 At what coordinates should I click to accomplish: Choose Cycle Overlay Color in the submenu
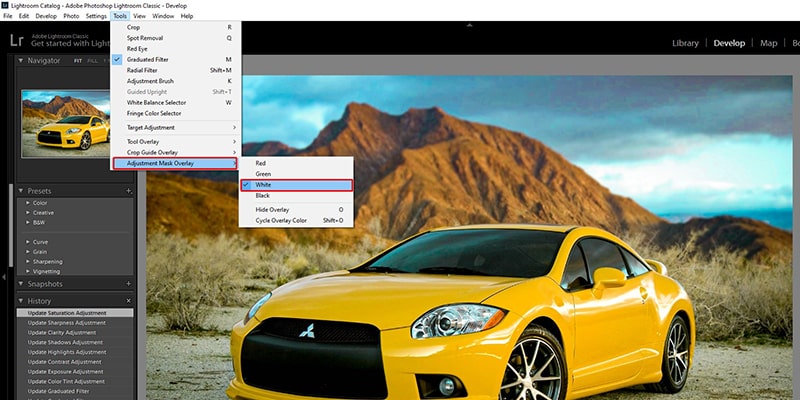(296, 221)
